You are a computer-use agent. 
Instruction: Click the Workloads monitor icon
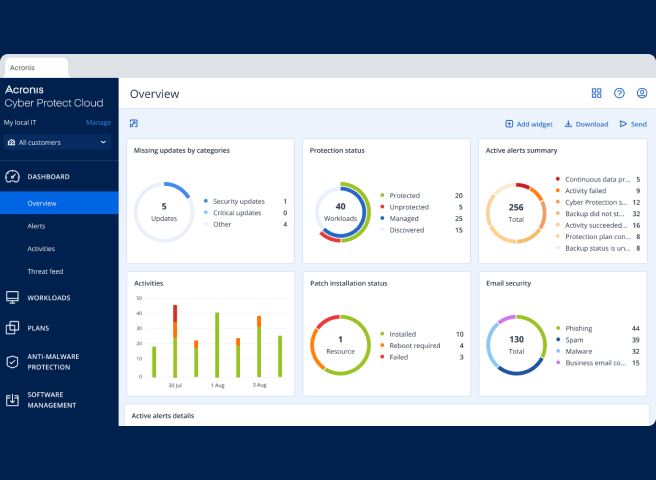click(12, 298)
